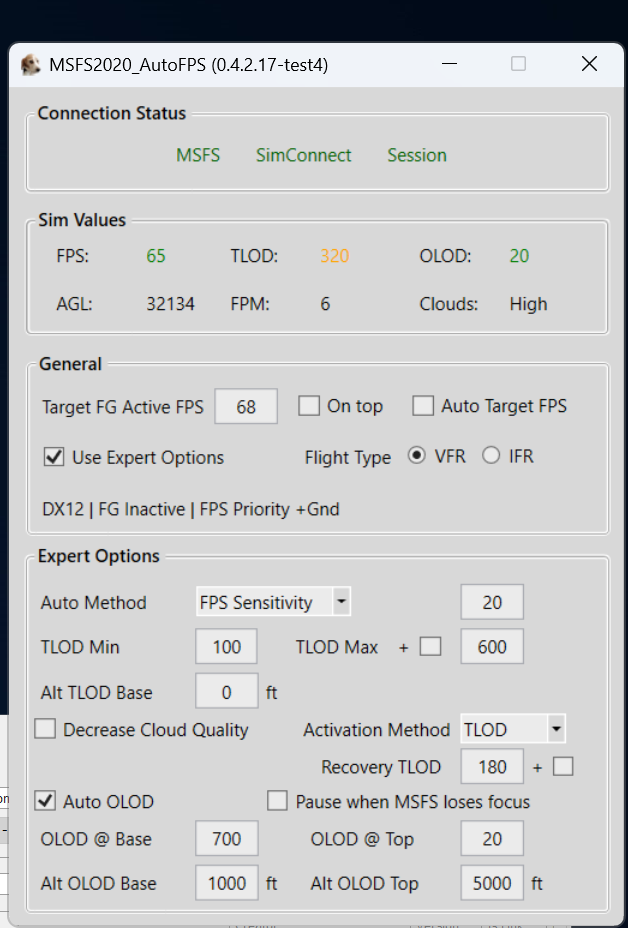Viewport: 628px width, 928px height.
Task: Click the Clouds value High
Action: 529,304
